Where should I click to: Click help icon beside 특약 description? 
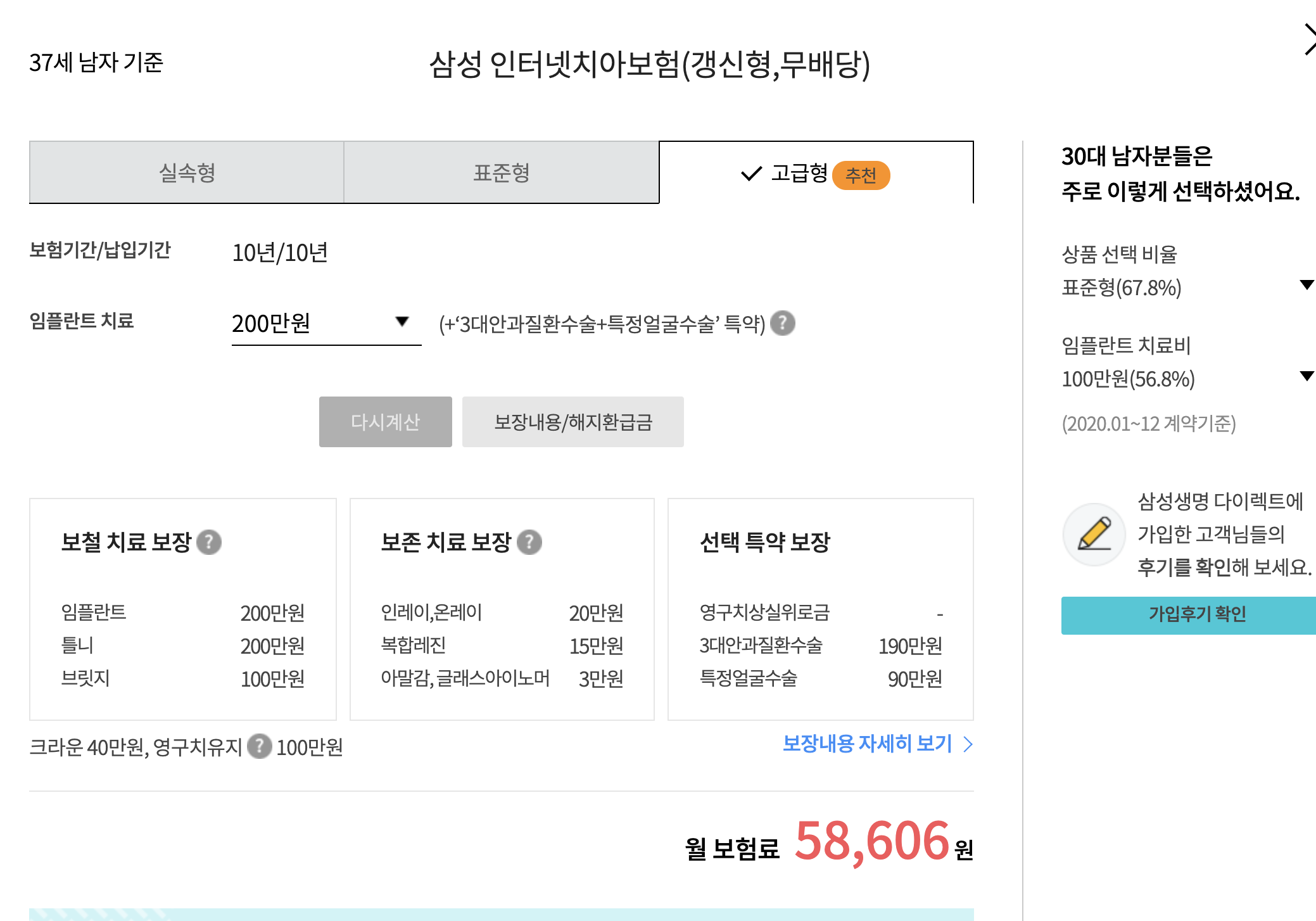coord(783,324)
